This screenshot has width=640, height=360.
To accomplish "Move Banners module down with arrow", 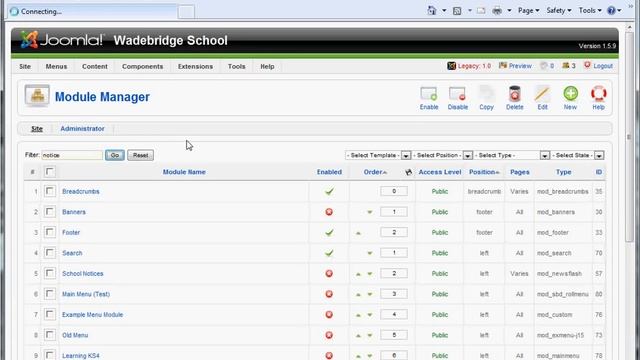I will pyautogui.click(x=369, y=212).
